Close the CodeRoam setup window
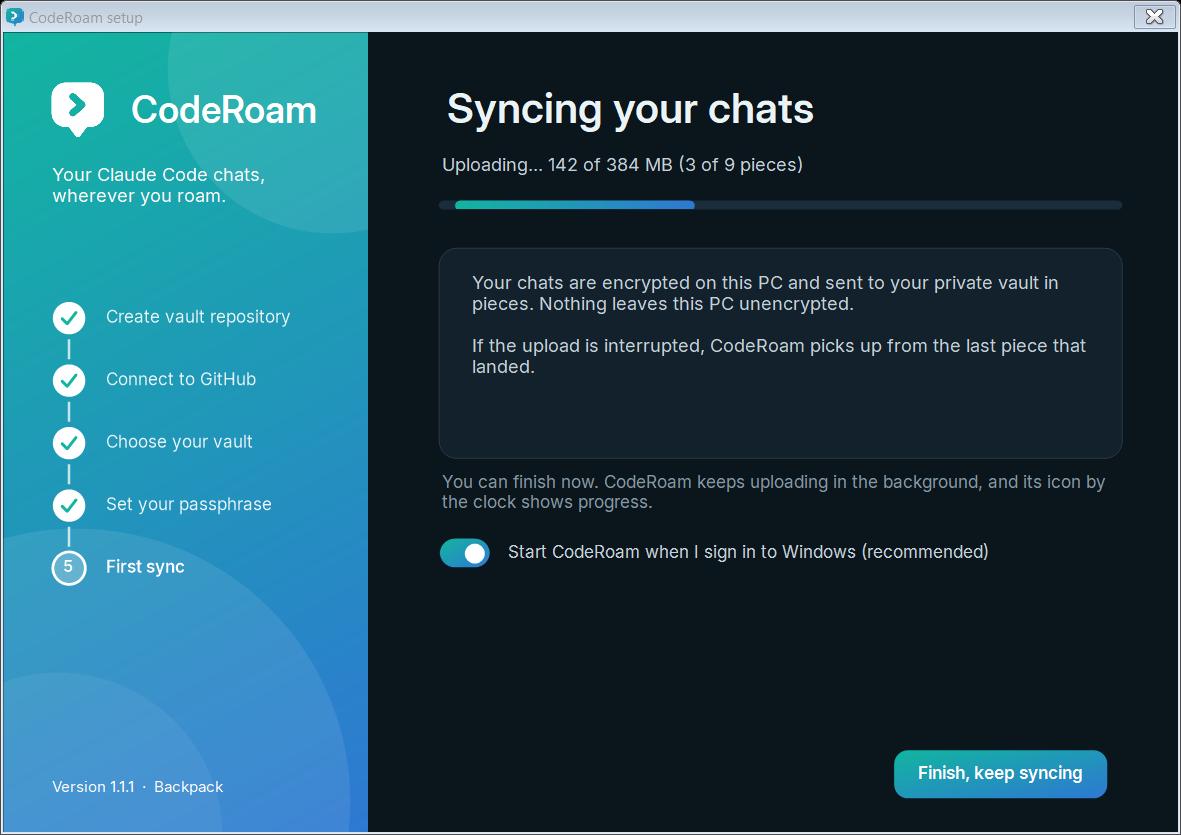Image resolution: width=1181 pixels, height=835 pixels. pos(1154,17)
